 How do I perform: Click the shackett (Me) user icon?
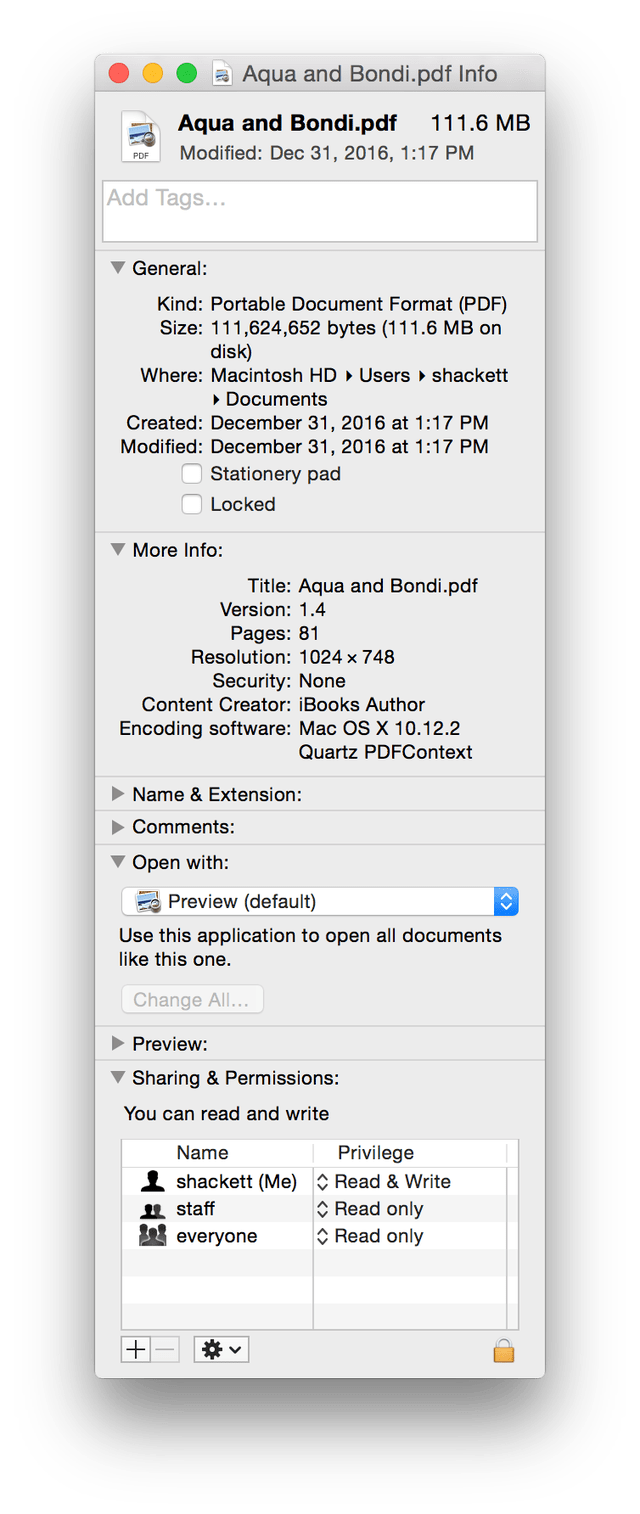tap(152, 1181)
